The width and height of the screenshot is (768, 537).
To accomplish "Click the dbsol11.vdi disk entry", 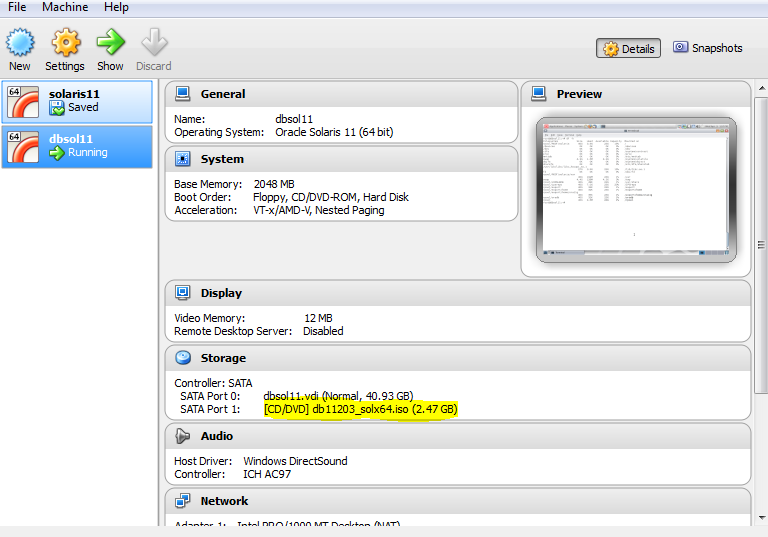I will 338,396.
